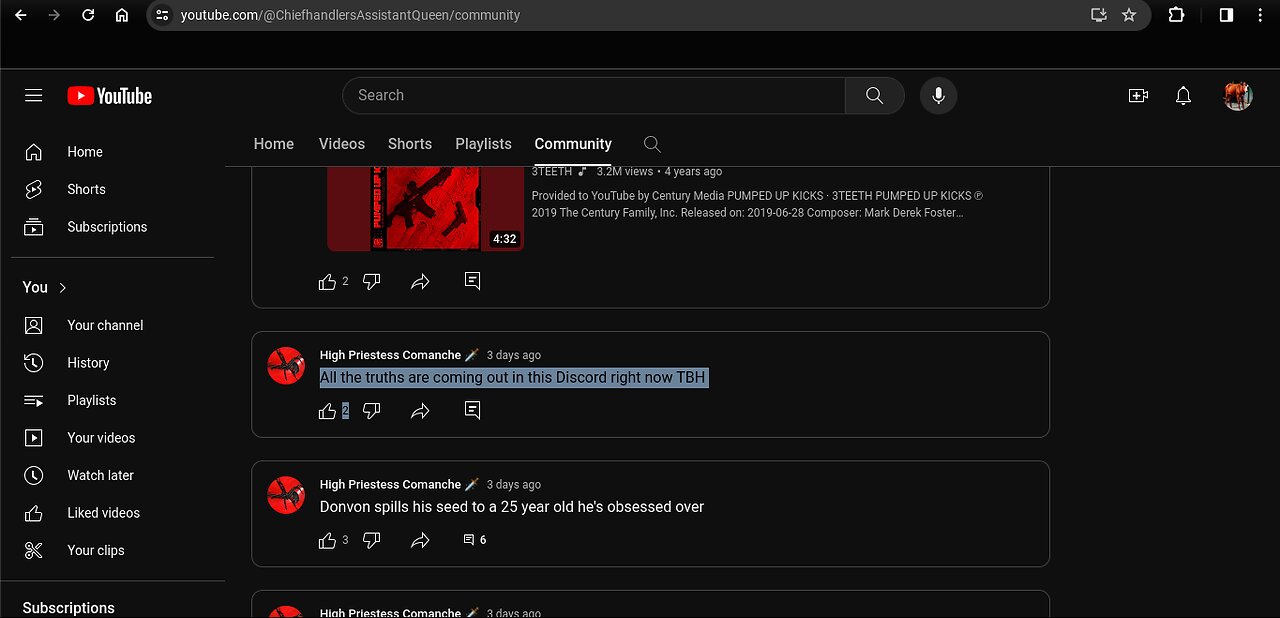Dislike the Discord truths post
Screen dimensions: 1280x618
click(x=371, y=411)
